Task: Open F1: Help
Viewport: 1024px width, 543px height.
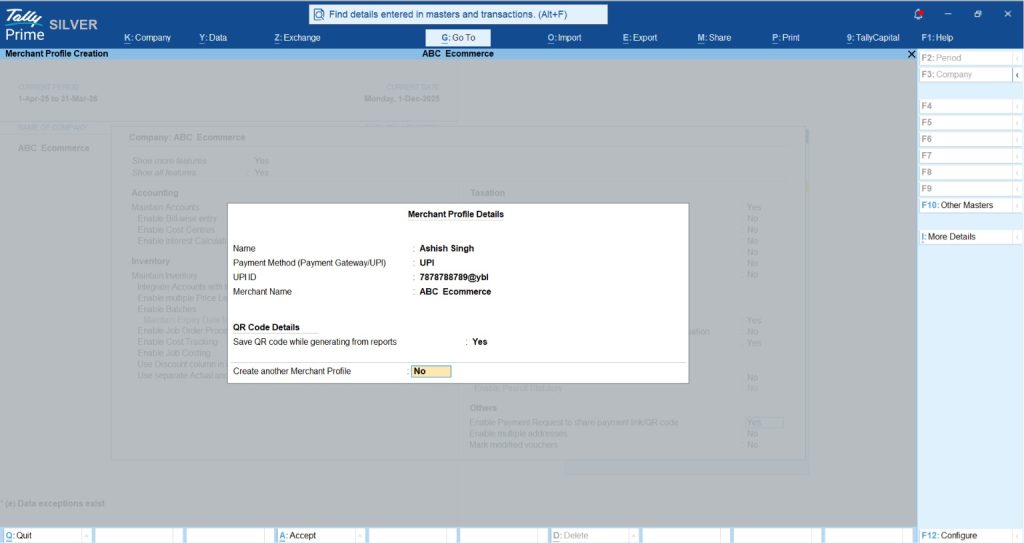Action: pyautogui.click(x=937, y=38)
